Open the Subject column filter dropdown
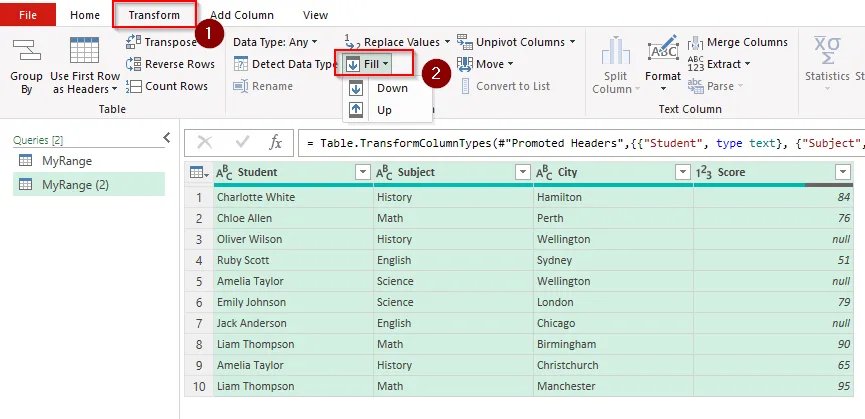This screenshot has width=865, height=419. coord(523,173)
